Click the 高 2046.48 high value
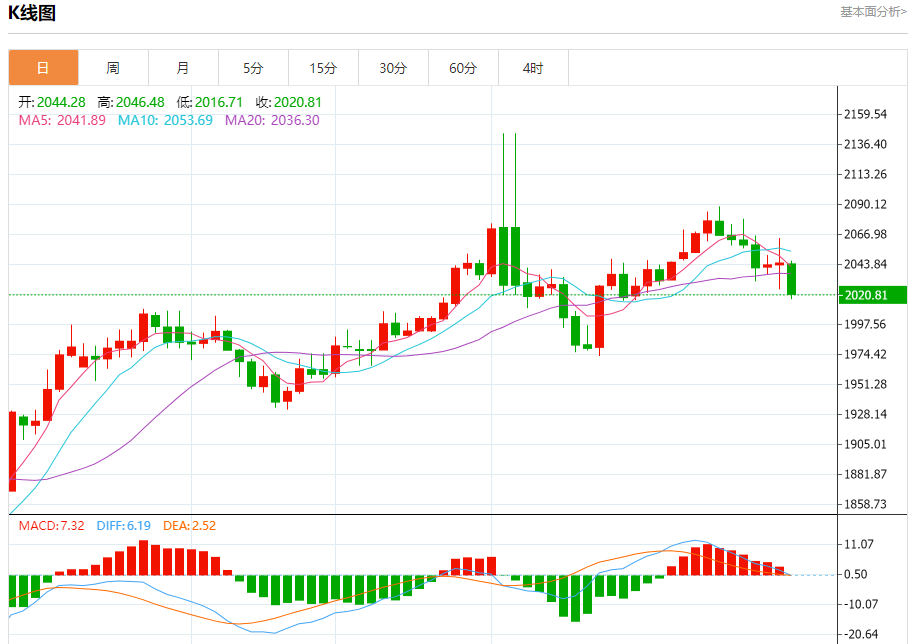 click(131, 102)
